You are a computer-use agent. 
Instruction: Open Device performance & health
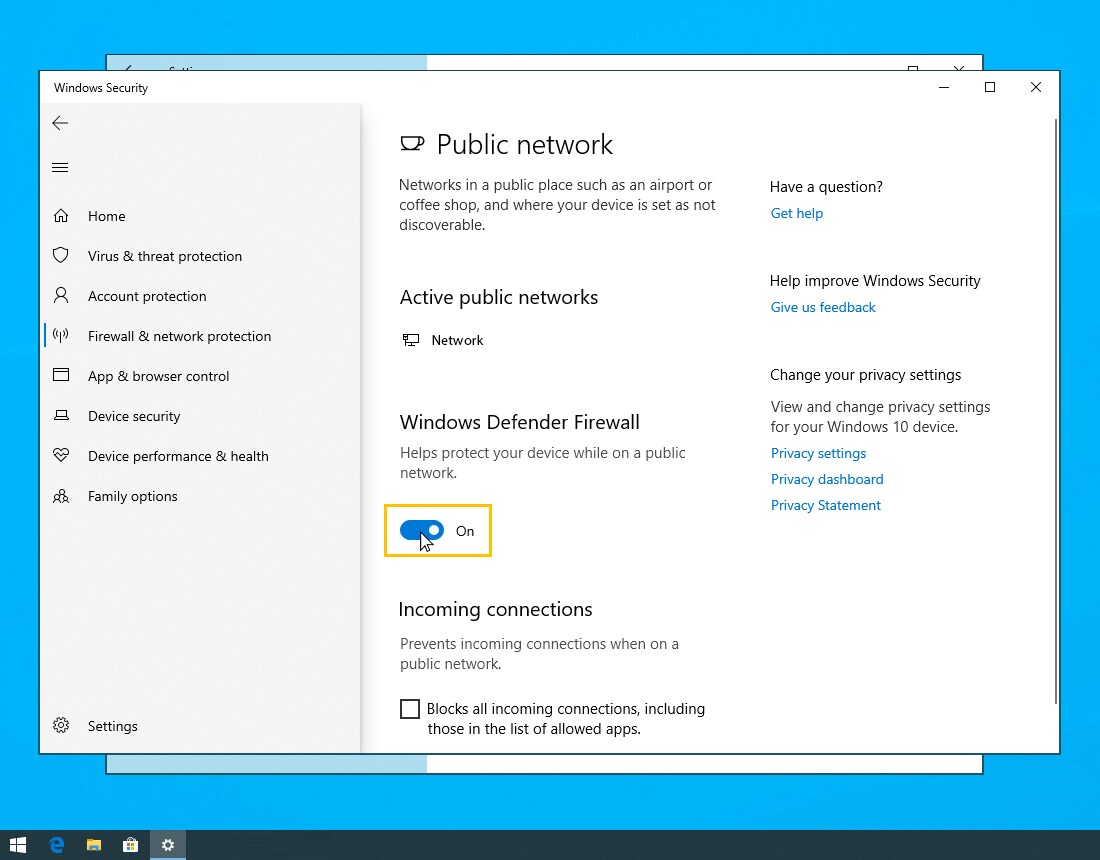178,456
